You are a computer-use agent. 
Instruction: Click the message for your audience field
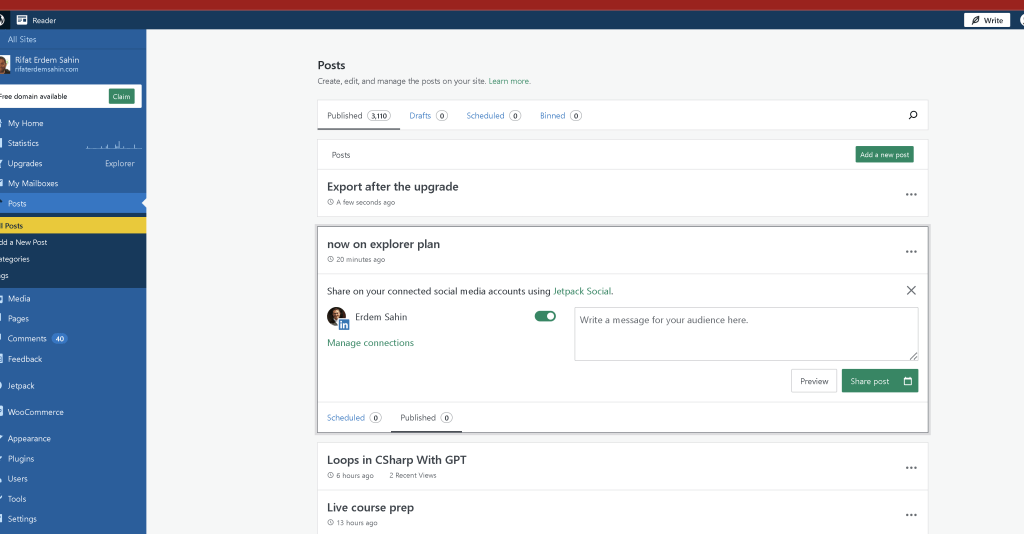[x=746, y=334]
